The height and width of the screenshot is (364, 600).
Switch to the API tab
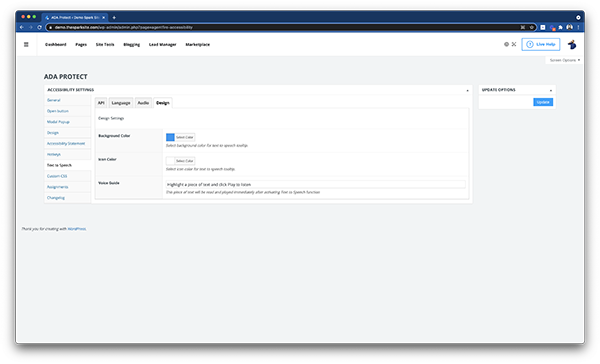[x=101, y=103]
